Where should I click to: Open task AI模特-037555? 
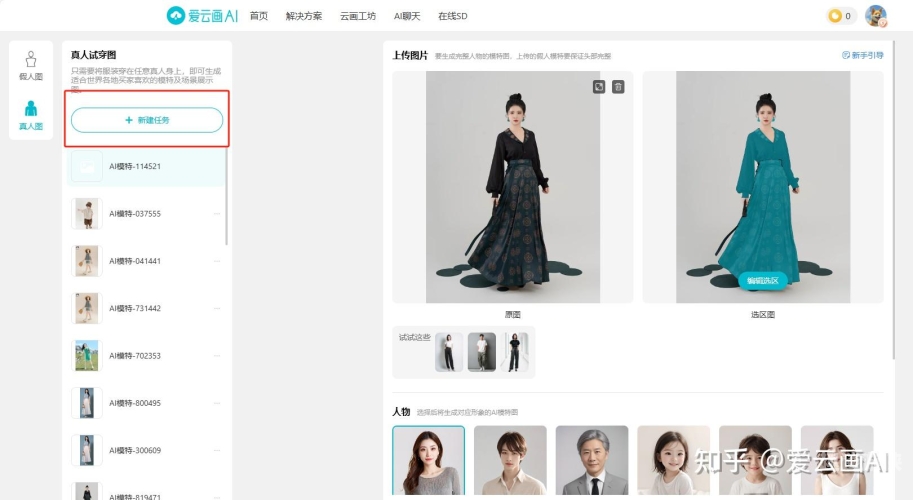[146, 214]
